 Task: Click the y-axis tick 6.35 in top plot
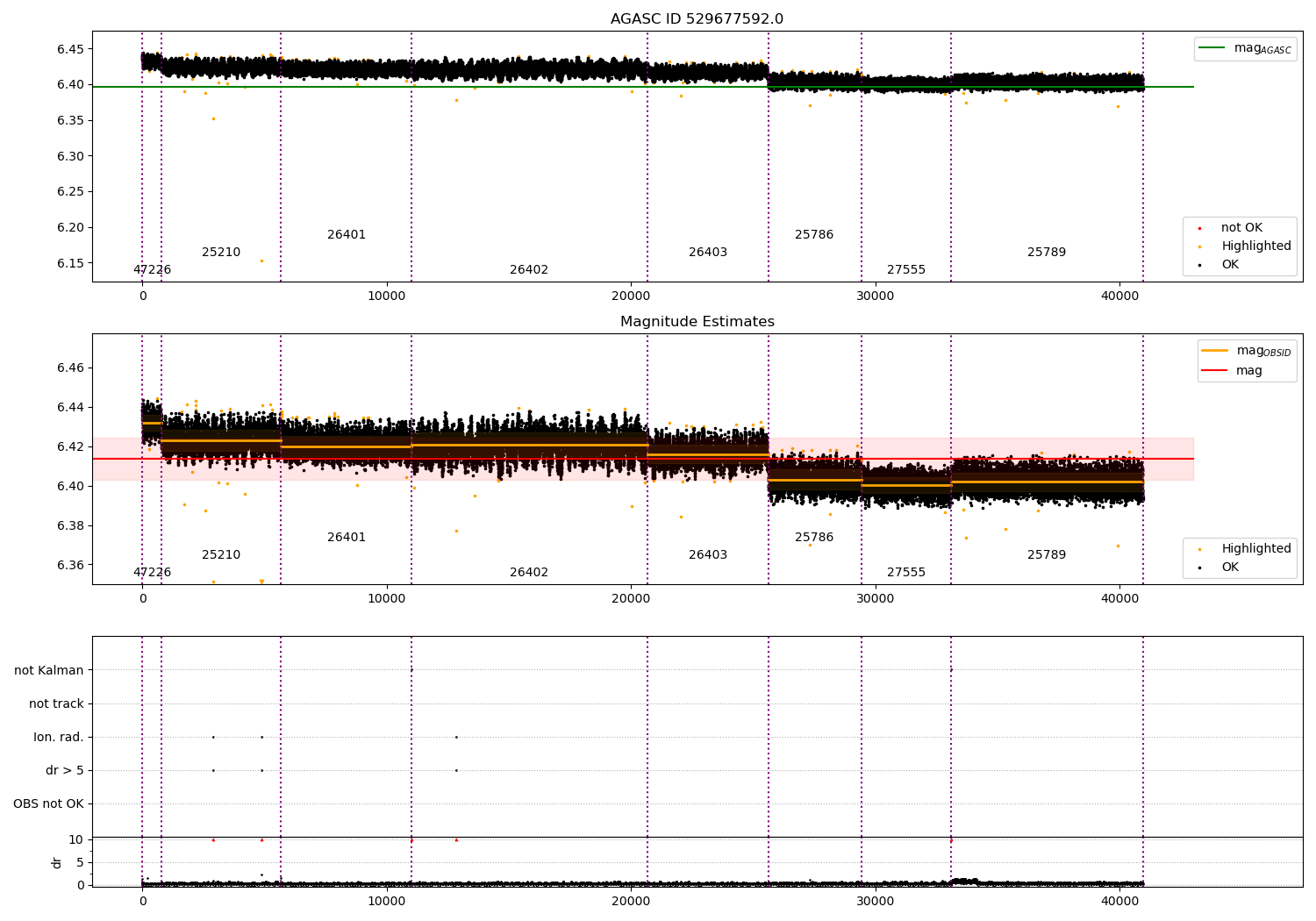pyautogui.click(x=70, y=121)
